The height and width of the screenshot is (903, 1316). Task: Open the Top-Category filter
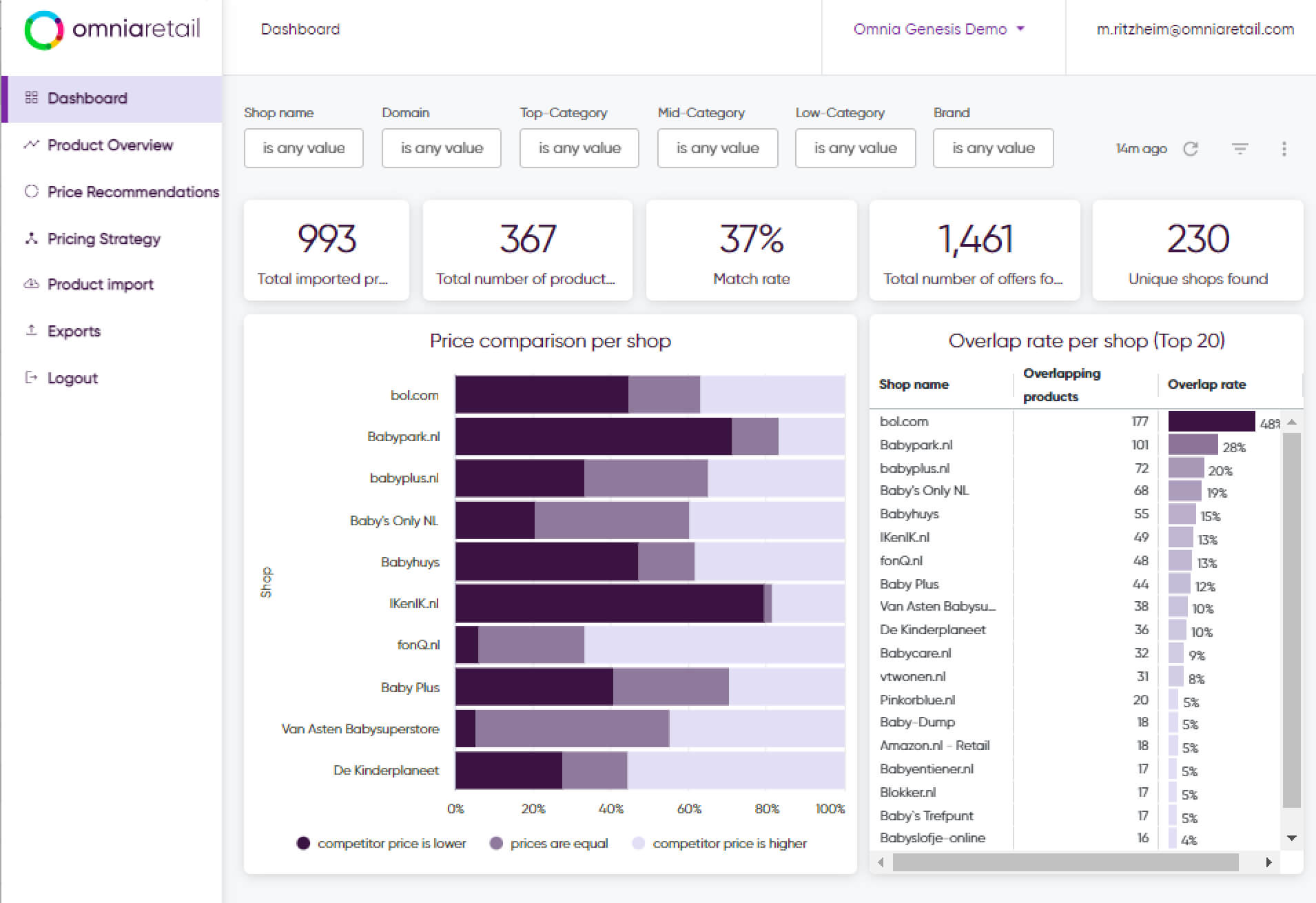[x=579, y=148]
